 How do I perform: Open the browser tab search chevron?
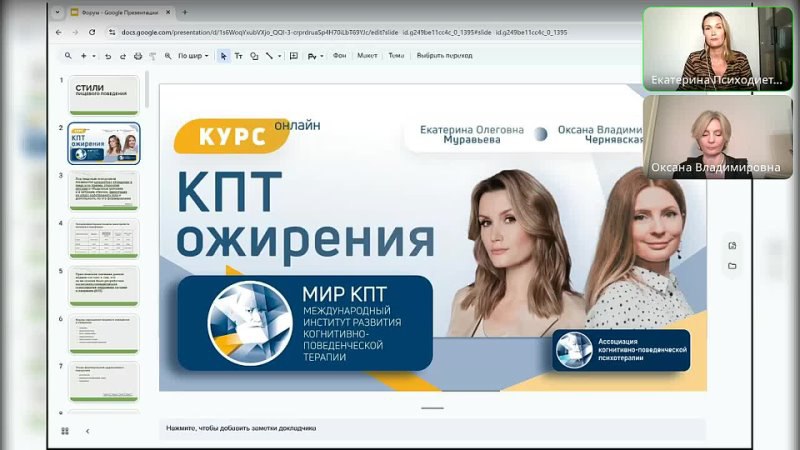[x=57, y=12]
